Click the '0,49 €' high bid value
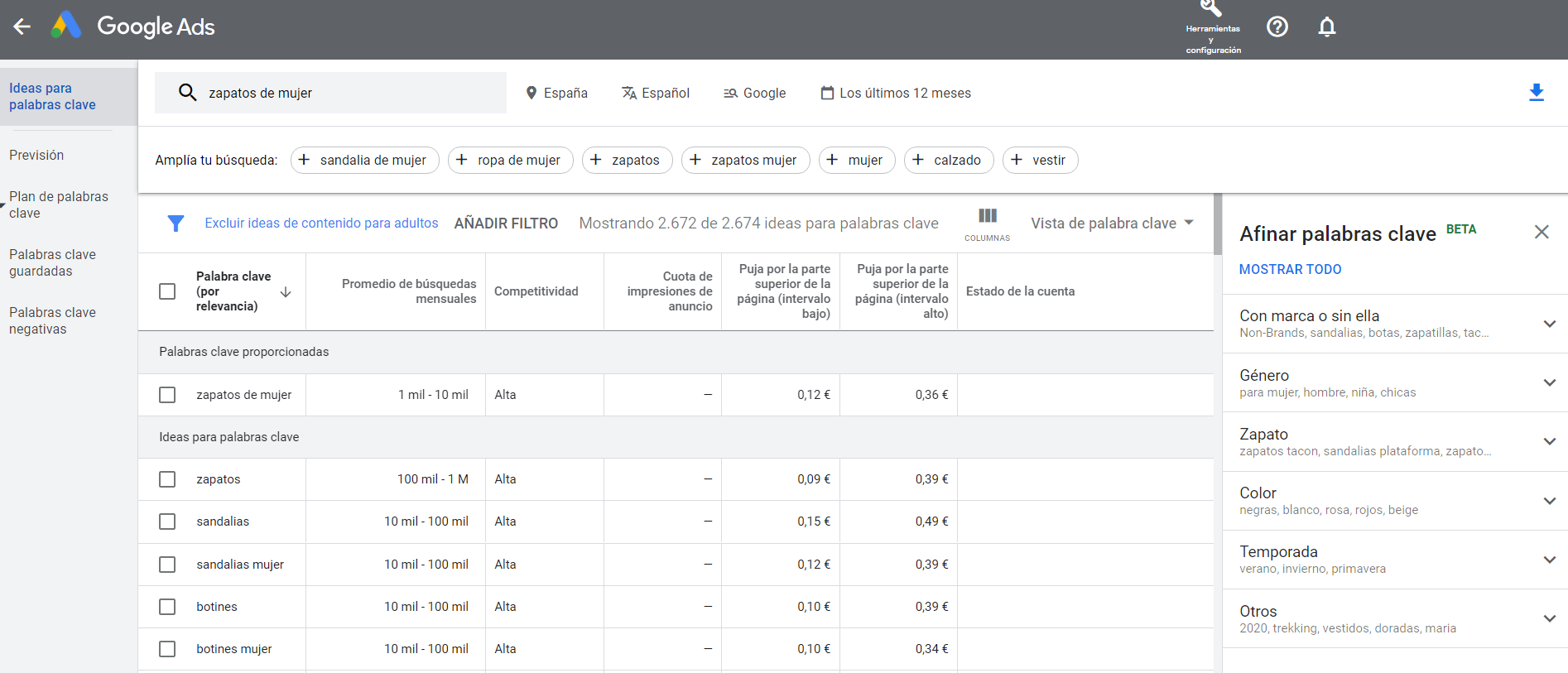 [x=931, y=522]
